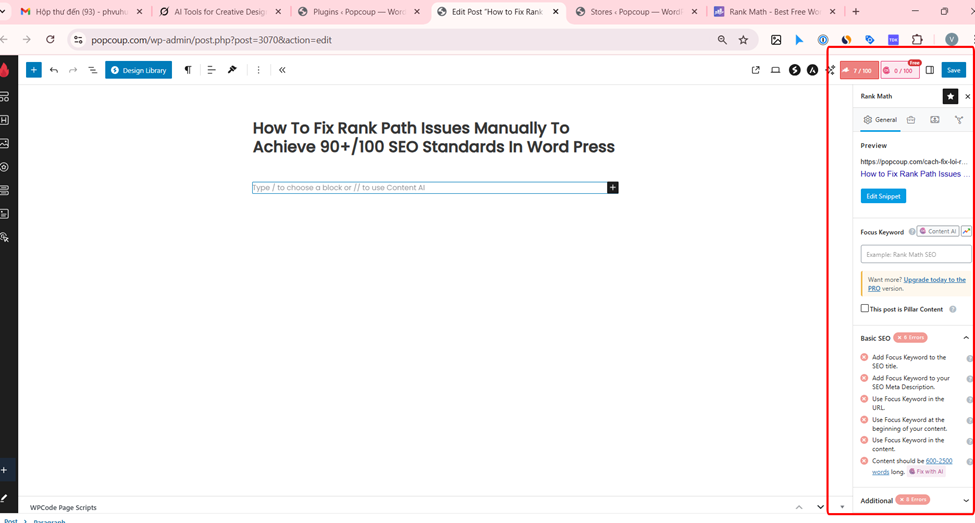Viewport: 975px width, 523px height.
Task: Bookmark this page with star icon
Action: point(743,40)
